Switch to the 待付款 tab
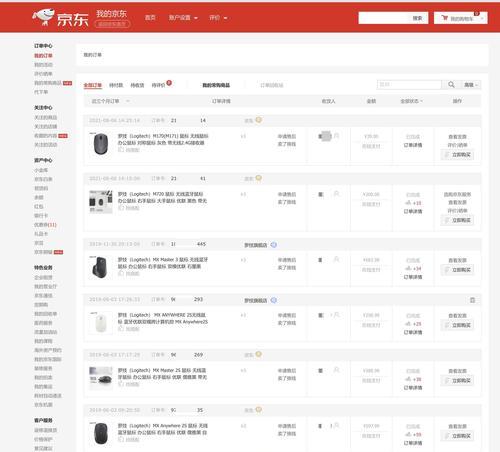 point(116,85)
